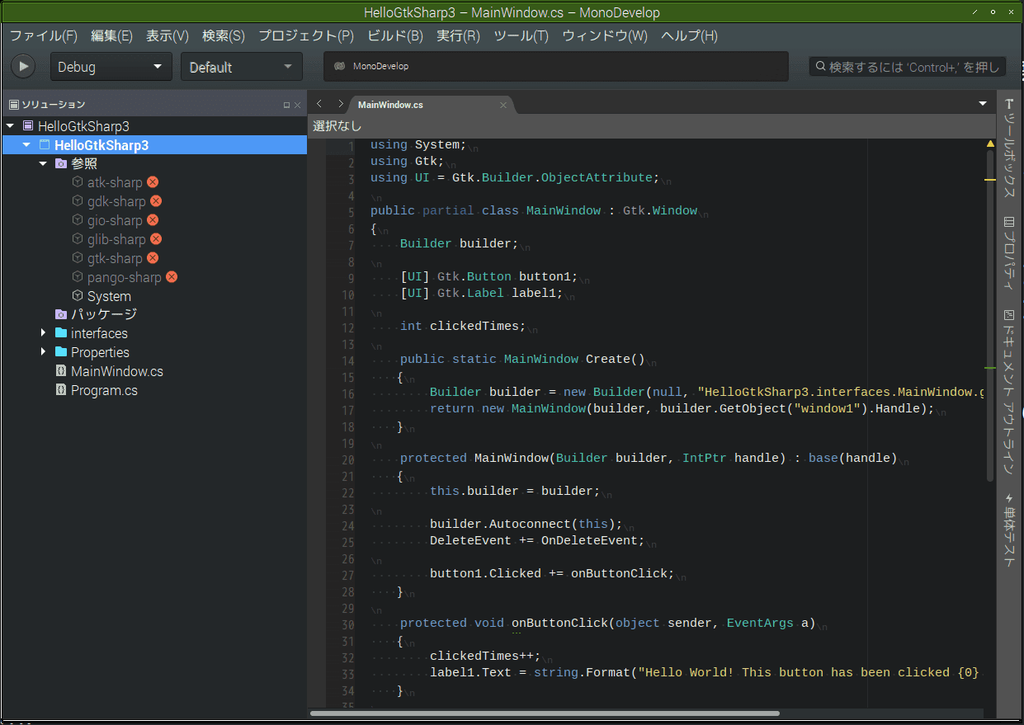The width and height of the screenshot is (1024, 725).
Task: Open the プロパティ properties side panel
Action: (x=1009, y=253)
